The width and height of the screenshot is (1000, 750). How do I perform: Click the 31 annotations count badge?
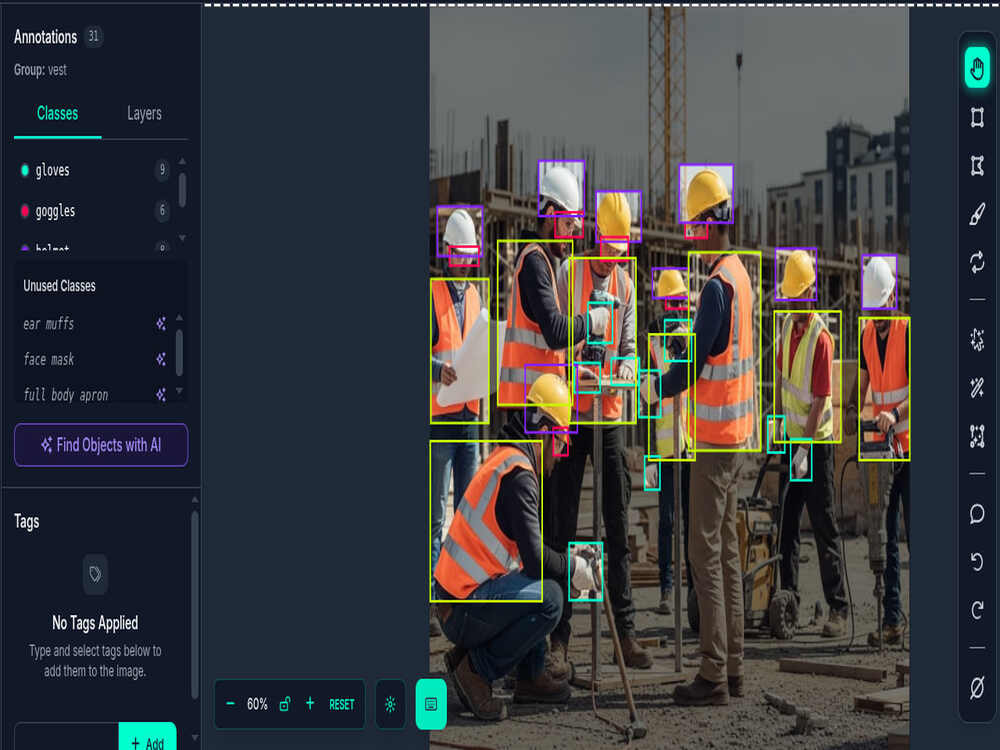pos(94,36)
